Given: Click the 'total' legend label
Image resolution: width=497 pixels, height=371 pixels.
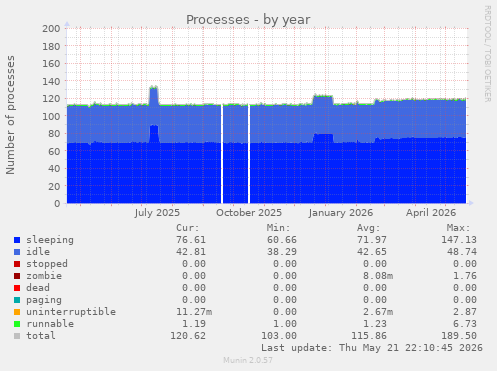Looking at the screenshot, I should [41, 336].
